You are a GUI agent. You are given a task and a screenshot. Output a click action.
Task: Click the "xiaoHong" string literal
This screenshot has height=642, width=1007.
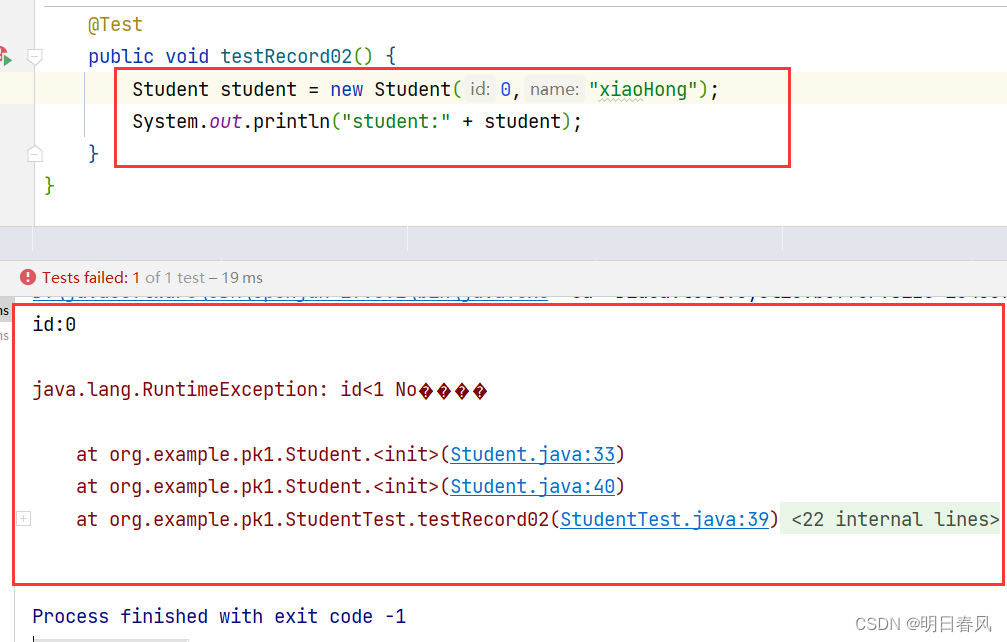click(x=643, y=89)
